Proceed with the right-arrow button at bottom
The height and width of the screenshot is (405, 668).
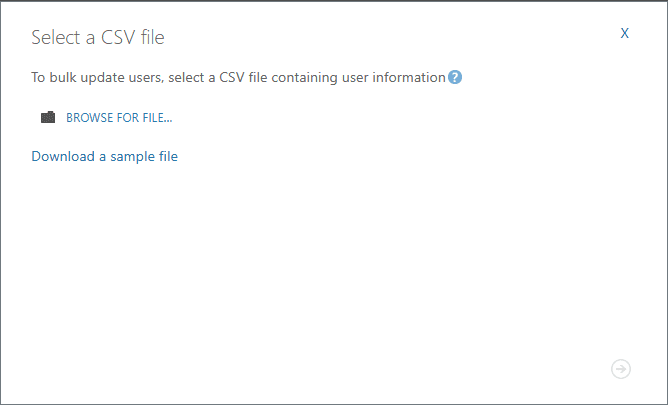(621, 369)
